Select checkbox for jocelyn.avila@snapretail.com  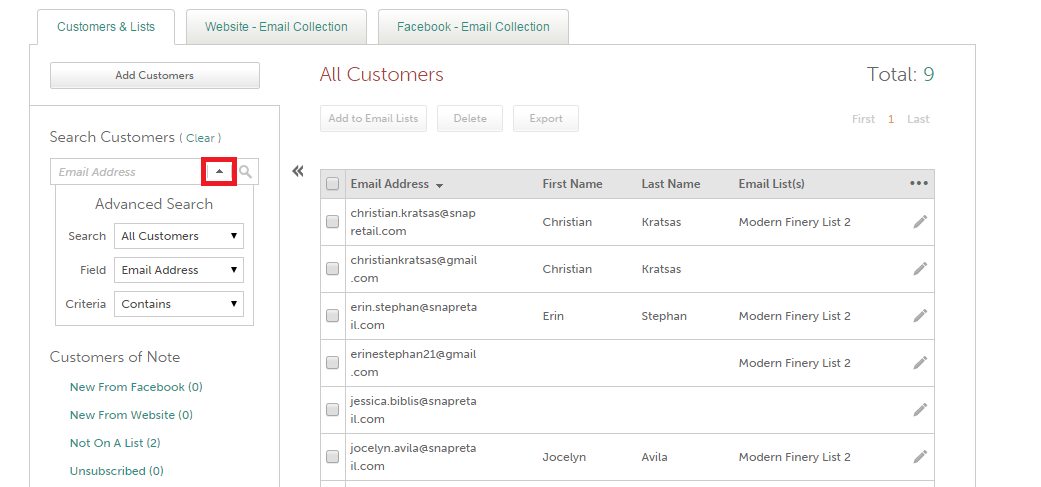(x=333, y=457)
